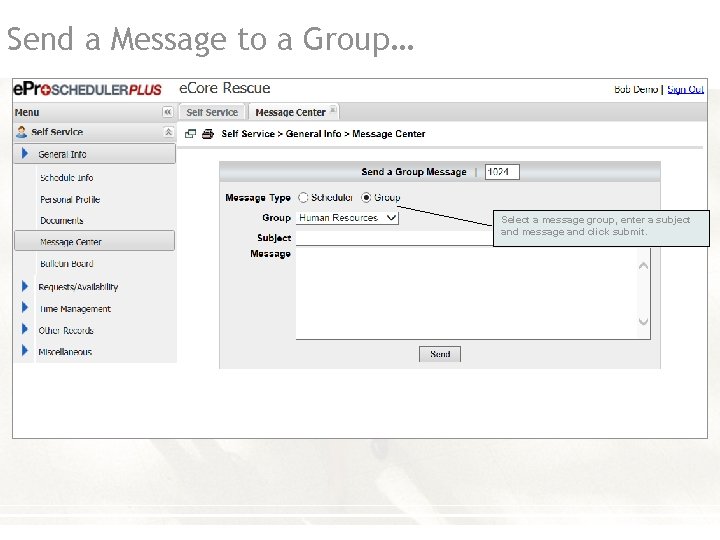
Task: Open Personal Profile menu item
Action: click(x=70, y=200)
